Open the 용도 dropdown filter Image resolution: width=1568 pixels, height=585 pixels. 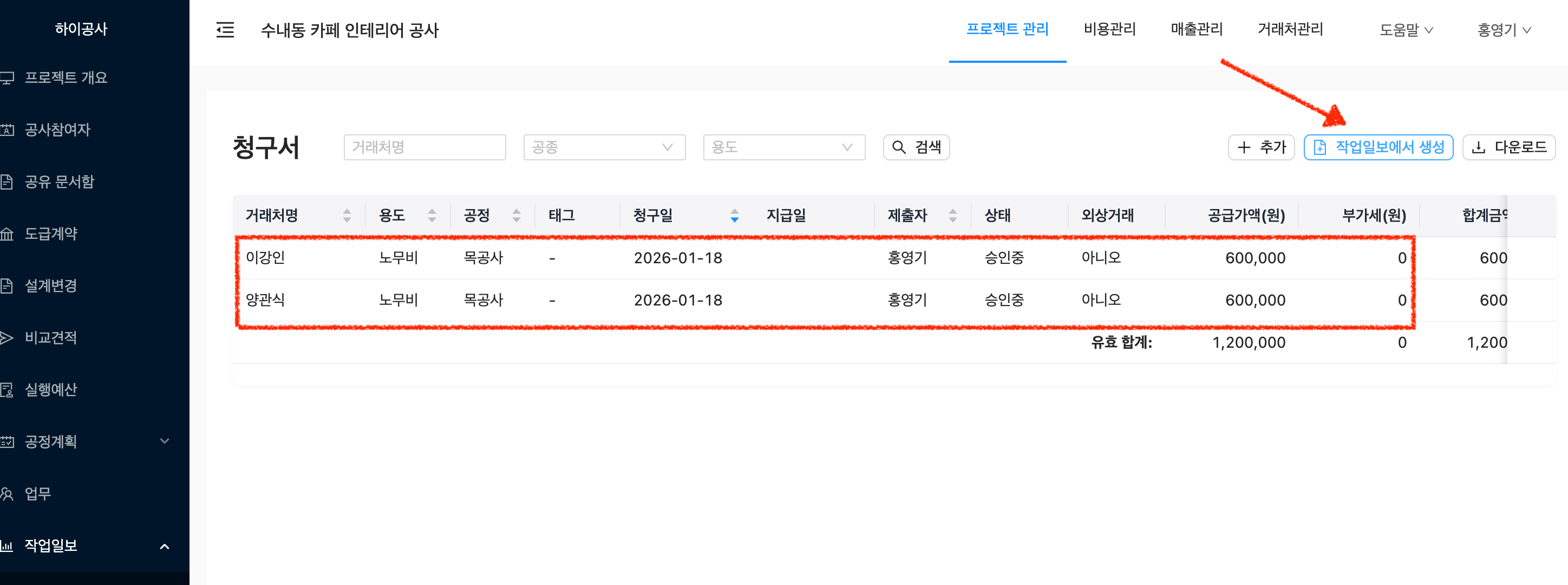point(783,147)
